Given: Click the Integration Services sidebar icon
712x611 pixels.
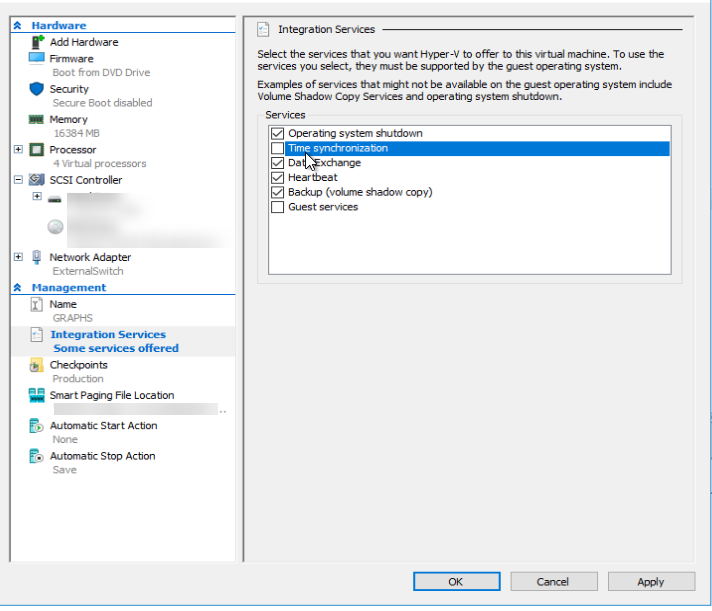Looking at the screenshot, I should pos(36,335).
